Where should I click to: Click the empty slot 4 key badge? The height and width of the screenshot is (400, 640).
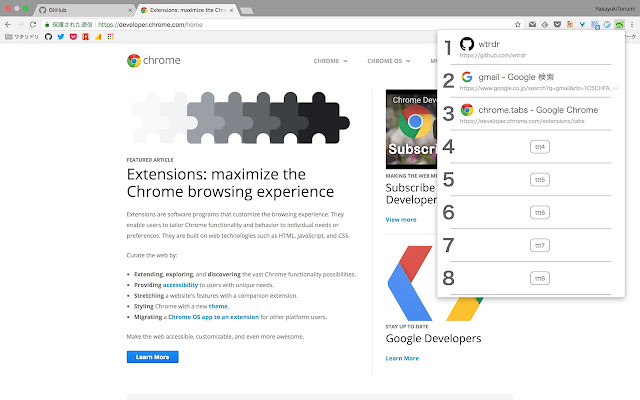click(x=540, y=147)
